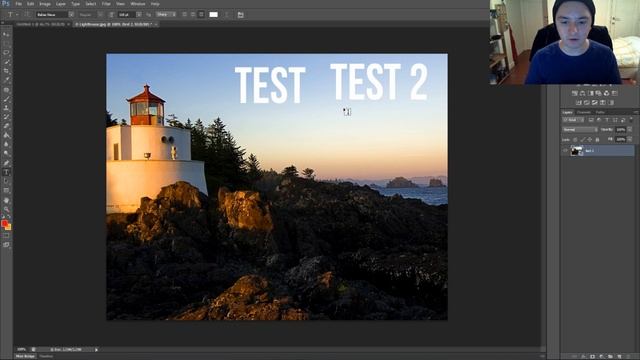Click the font size input field
Screen dimensions: 640x360
127,15
